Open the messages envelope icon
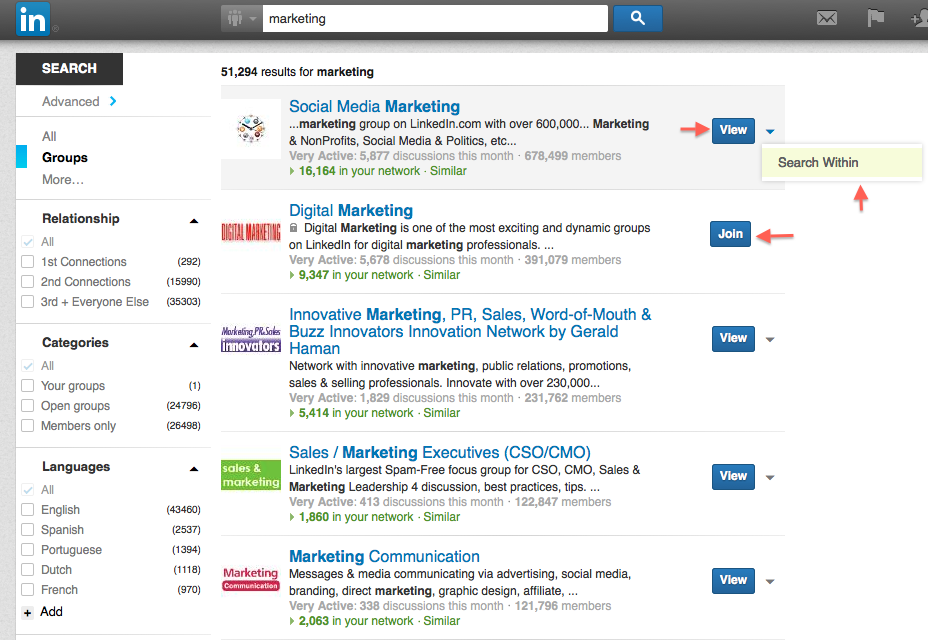This screenshot has width=928, height=640. 826,18
